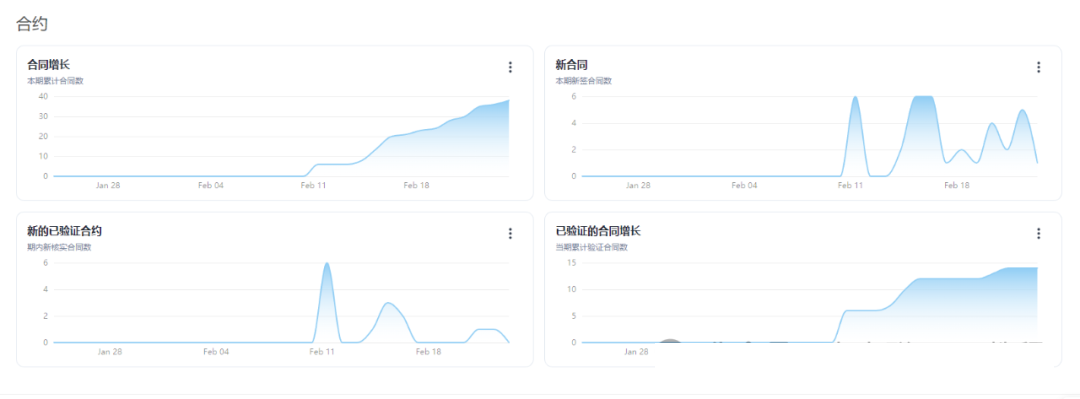
Task: Click the 4 y-axis label in 新合同 chart
Action: click(x=574, y=123)
